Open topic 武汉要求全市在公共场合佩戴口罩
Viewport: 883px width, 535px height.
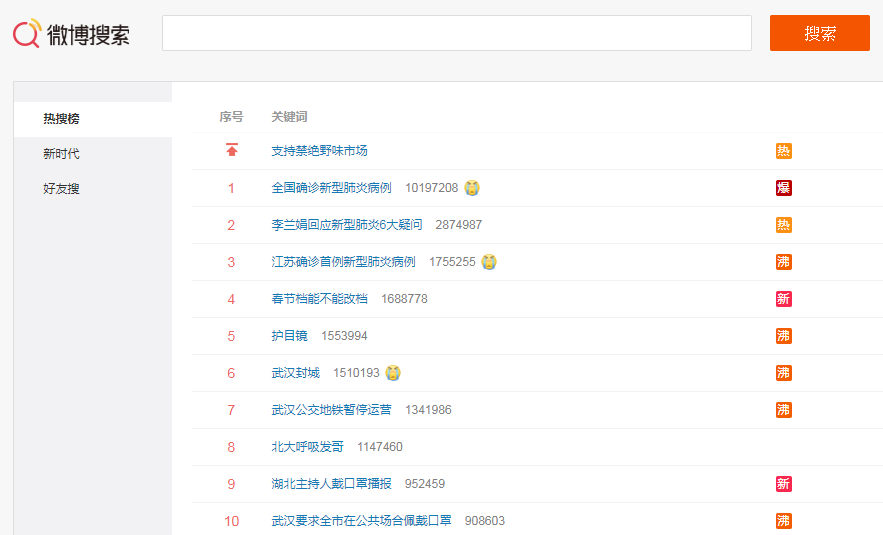point(361,520)
